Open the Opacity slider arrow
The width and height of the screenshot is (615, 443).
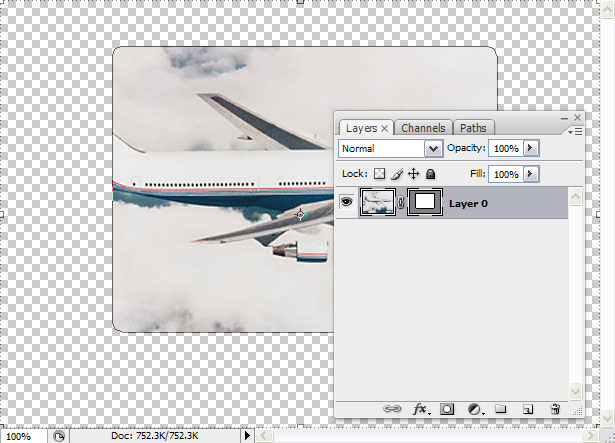pyautogui.click(x=531, y=148)
